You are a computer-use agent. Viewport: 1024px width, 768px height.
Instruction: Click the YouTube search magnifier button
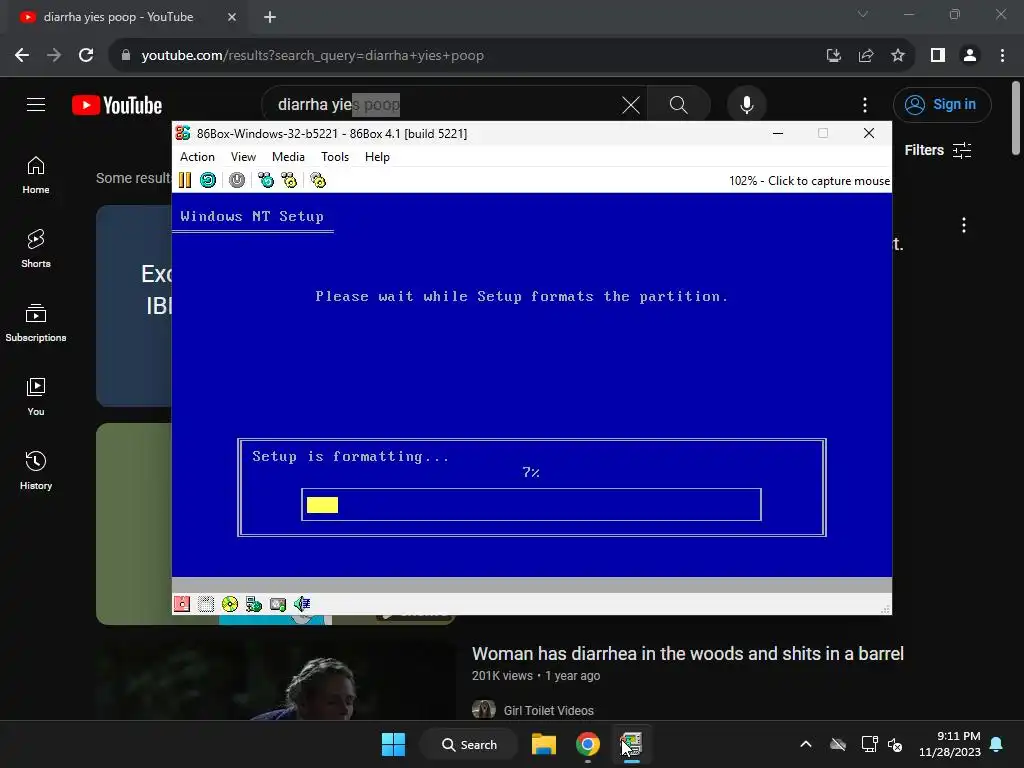point(679,104)
